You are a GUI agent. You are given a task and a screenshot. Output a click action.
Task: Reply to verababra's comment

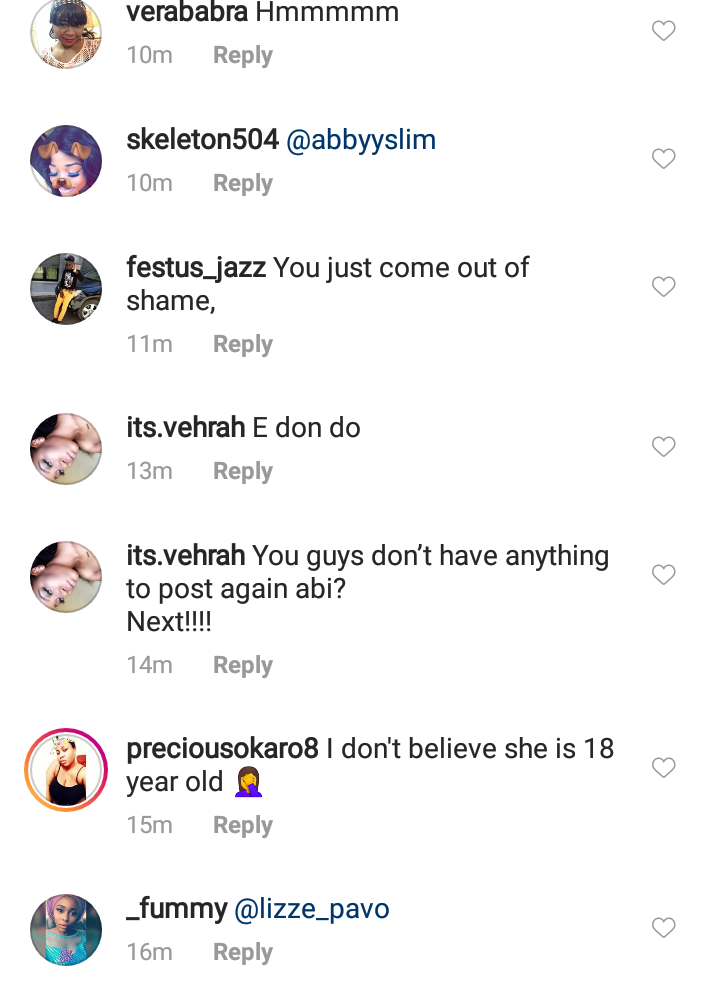coord(242,56)
